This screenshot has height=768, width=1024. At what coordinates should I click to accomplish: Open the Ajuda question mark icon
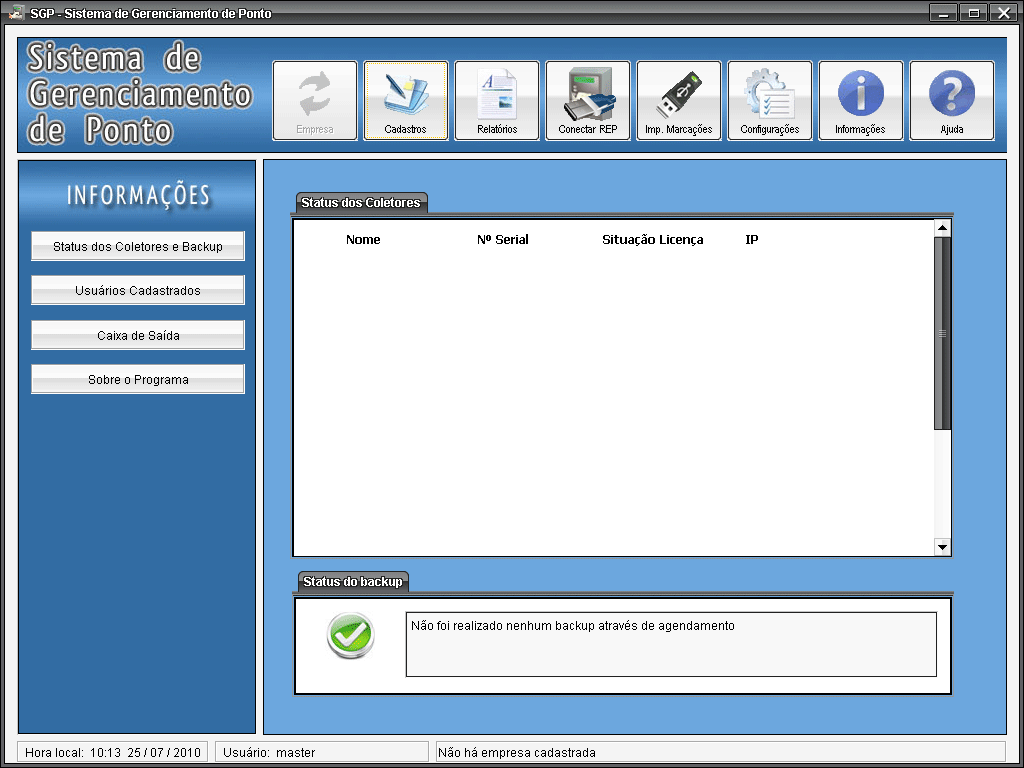[952, 100]
